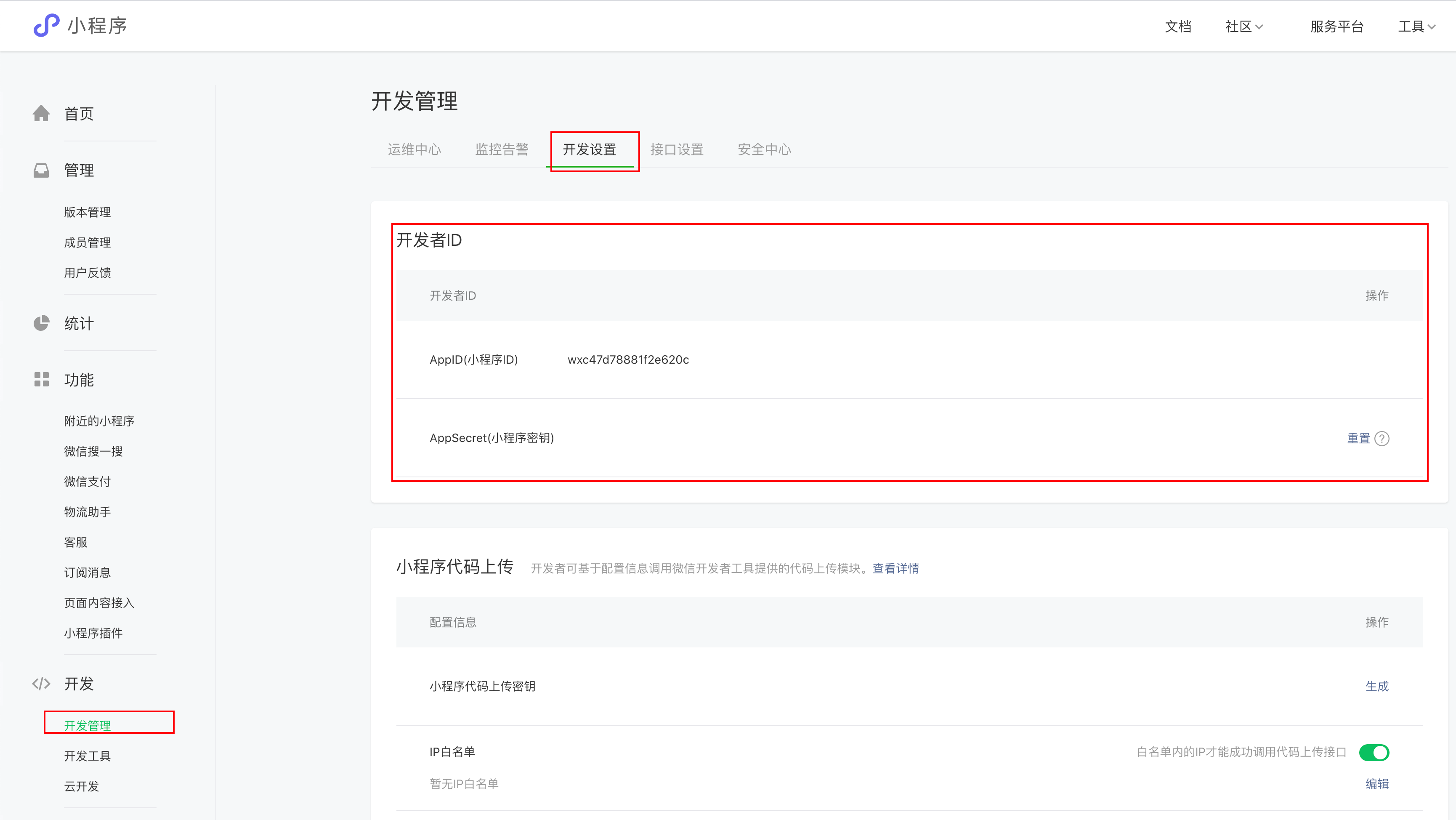Open the 查看详情 link
The height and width of the screenshot is (820, 1456).
[x=895, y=568]
